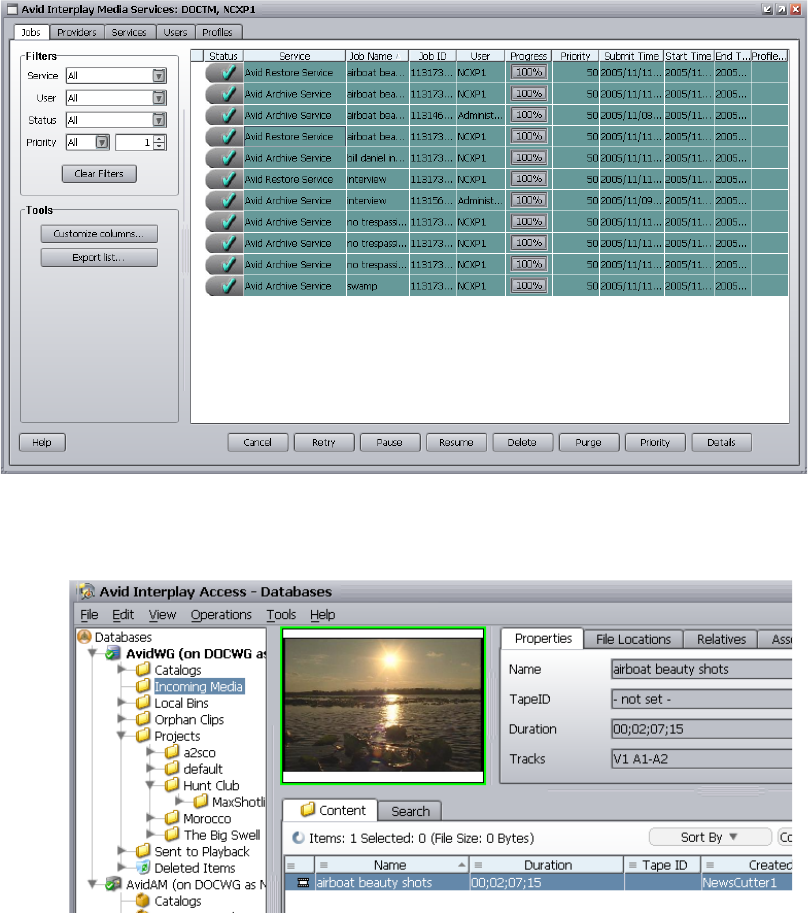This screenshot has height=913, width=808.
Task: Click the Customize columns button
Action: click(x=99, y=233)
